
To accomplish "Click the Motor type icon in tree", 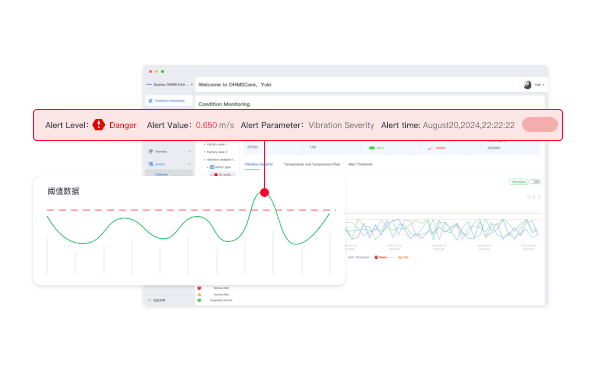I will 212,167.
